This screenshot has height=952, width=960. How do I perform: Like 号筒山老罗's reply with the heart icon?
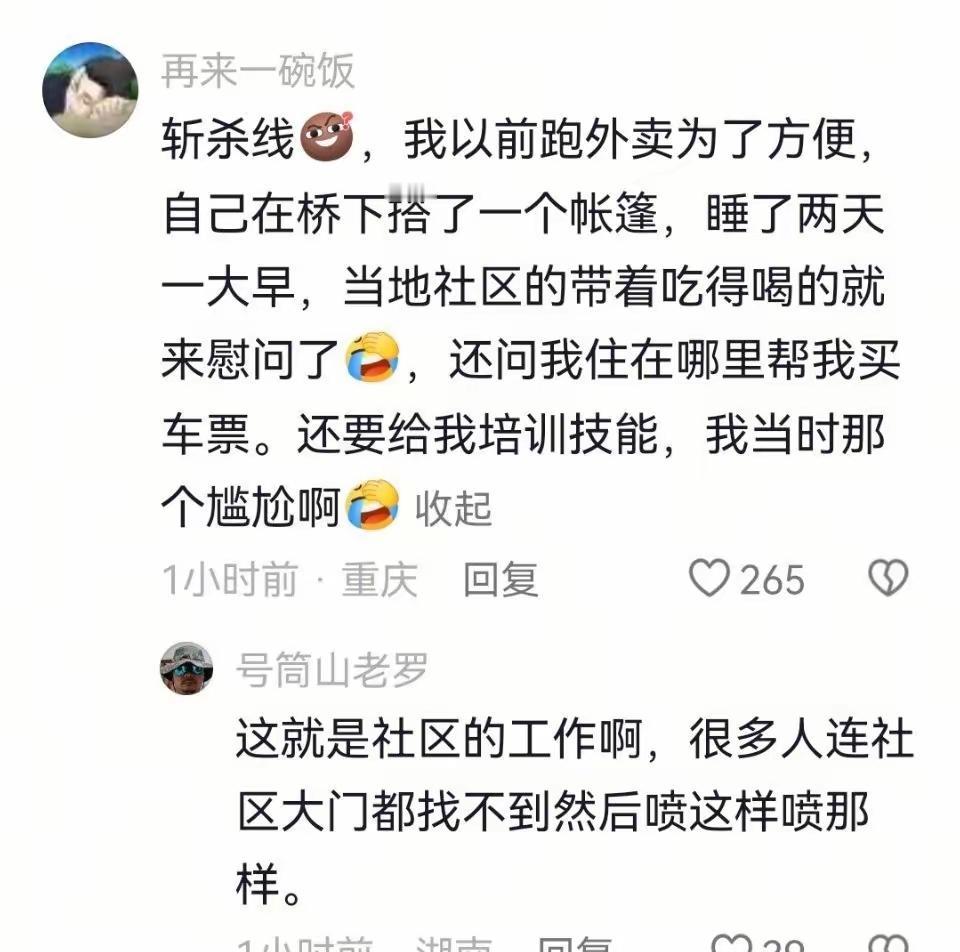731,943
